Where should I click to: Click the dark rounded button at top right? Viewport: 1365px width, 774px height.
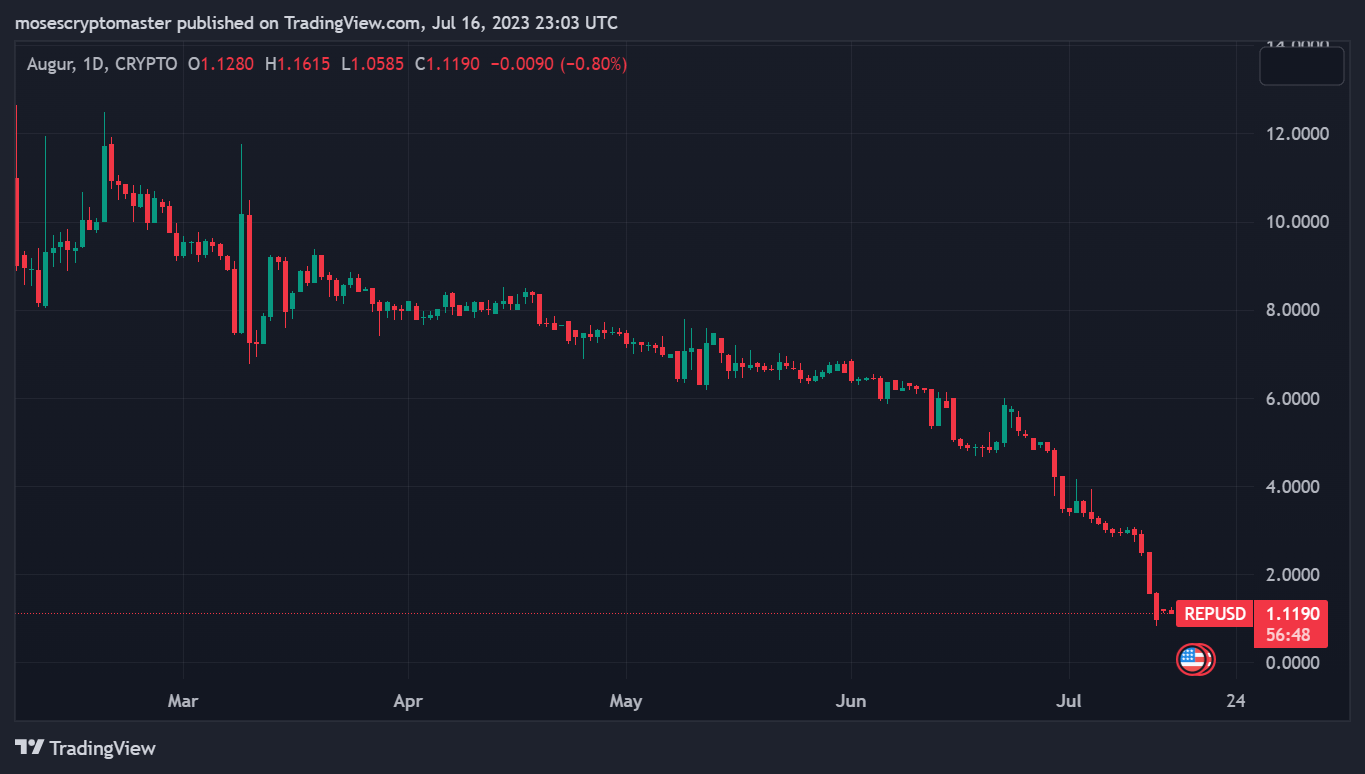click(1301, 66)
